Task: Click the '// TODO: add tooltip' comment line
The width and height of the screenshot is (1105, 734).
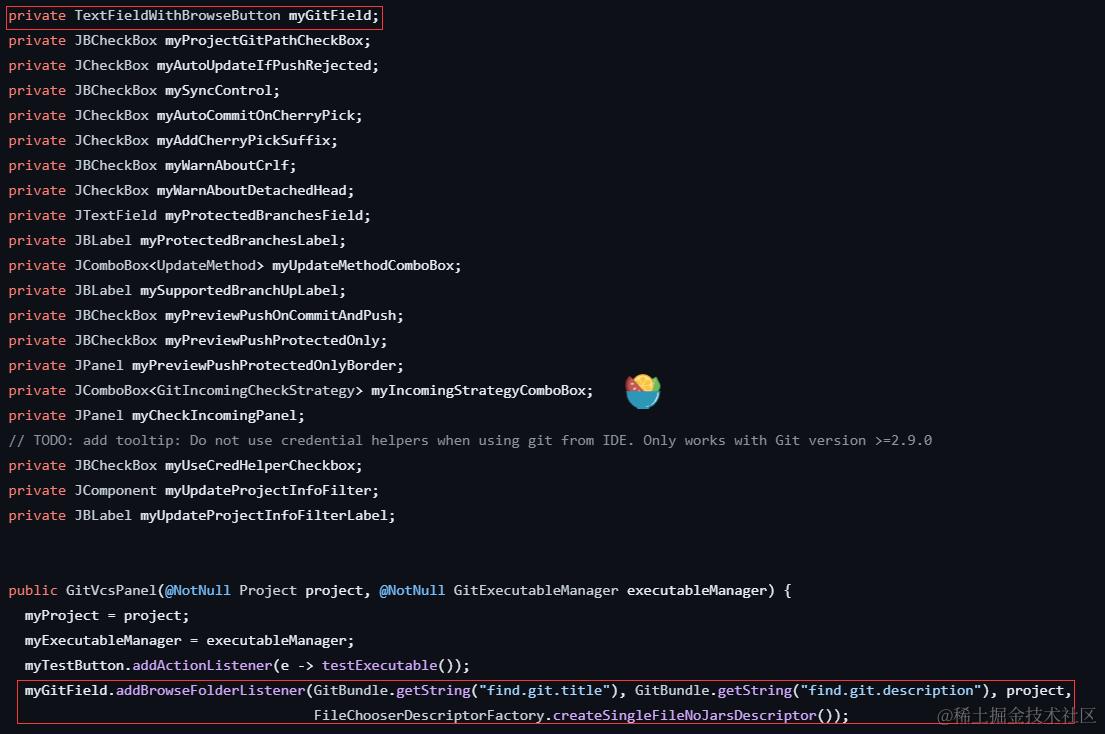Action: coord(470,441)
